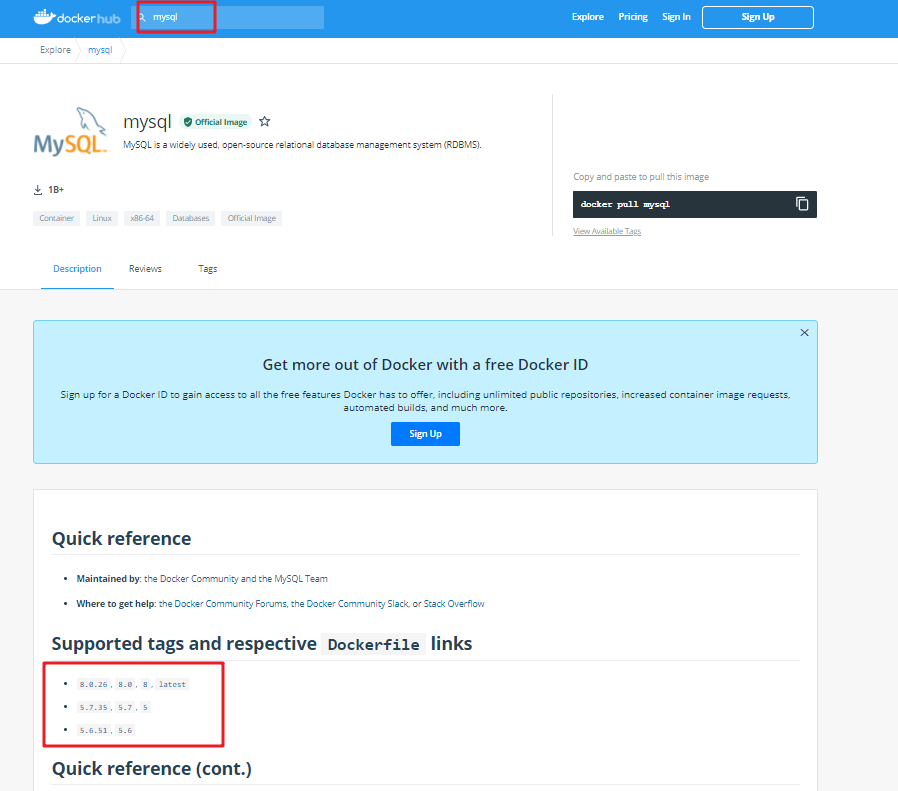This screenshot has width=898, height=791.
Task: Click the Official Image tag chip
Action: [251, 218]
